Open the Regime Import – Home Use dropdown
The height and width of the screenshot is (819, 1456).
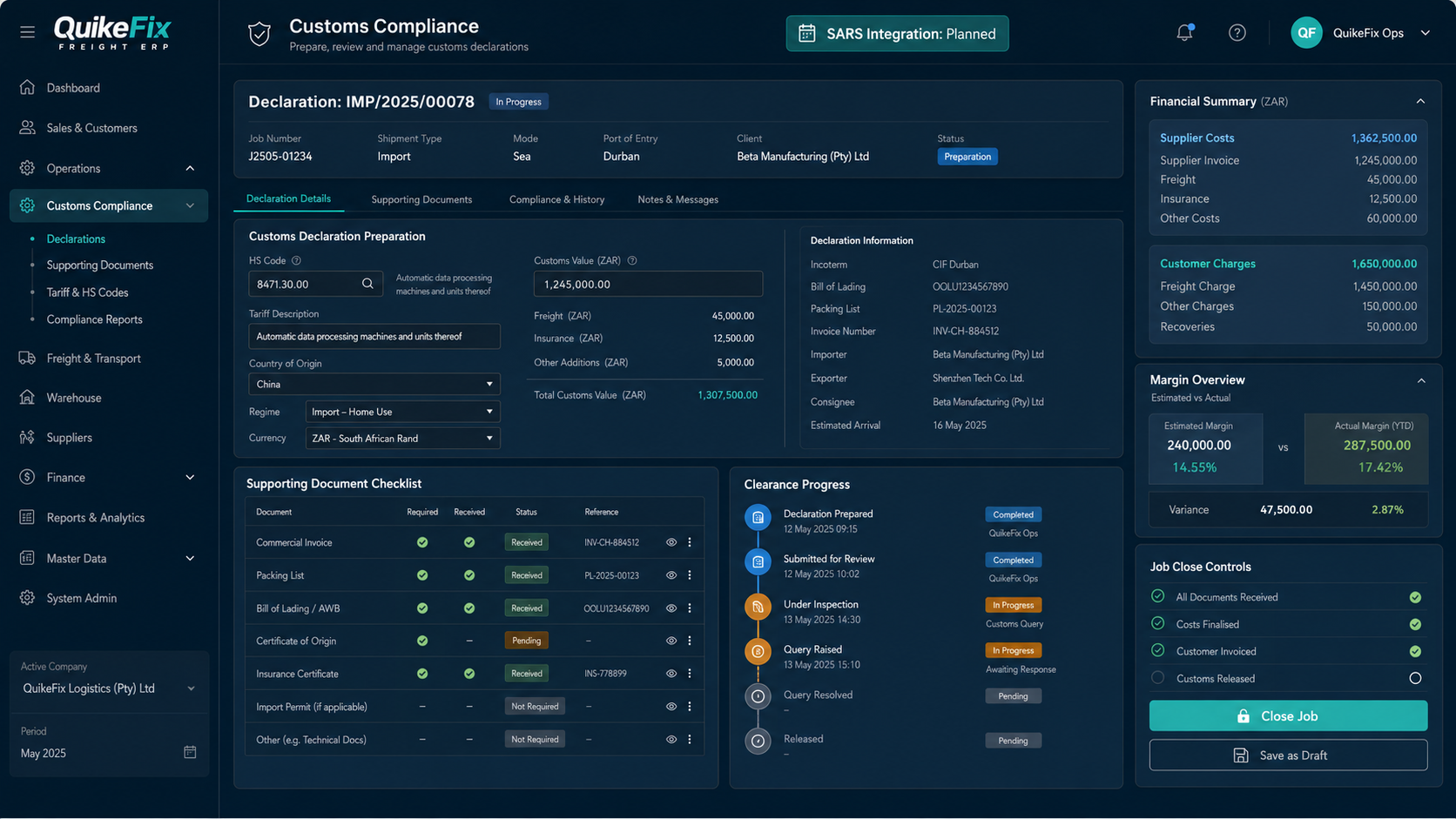click(402, 412)
